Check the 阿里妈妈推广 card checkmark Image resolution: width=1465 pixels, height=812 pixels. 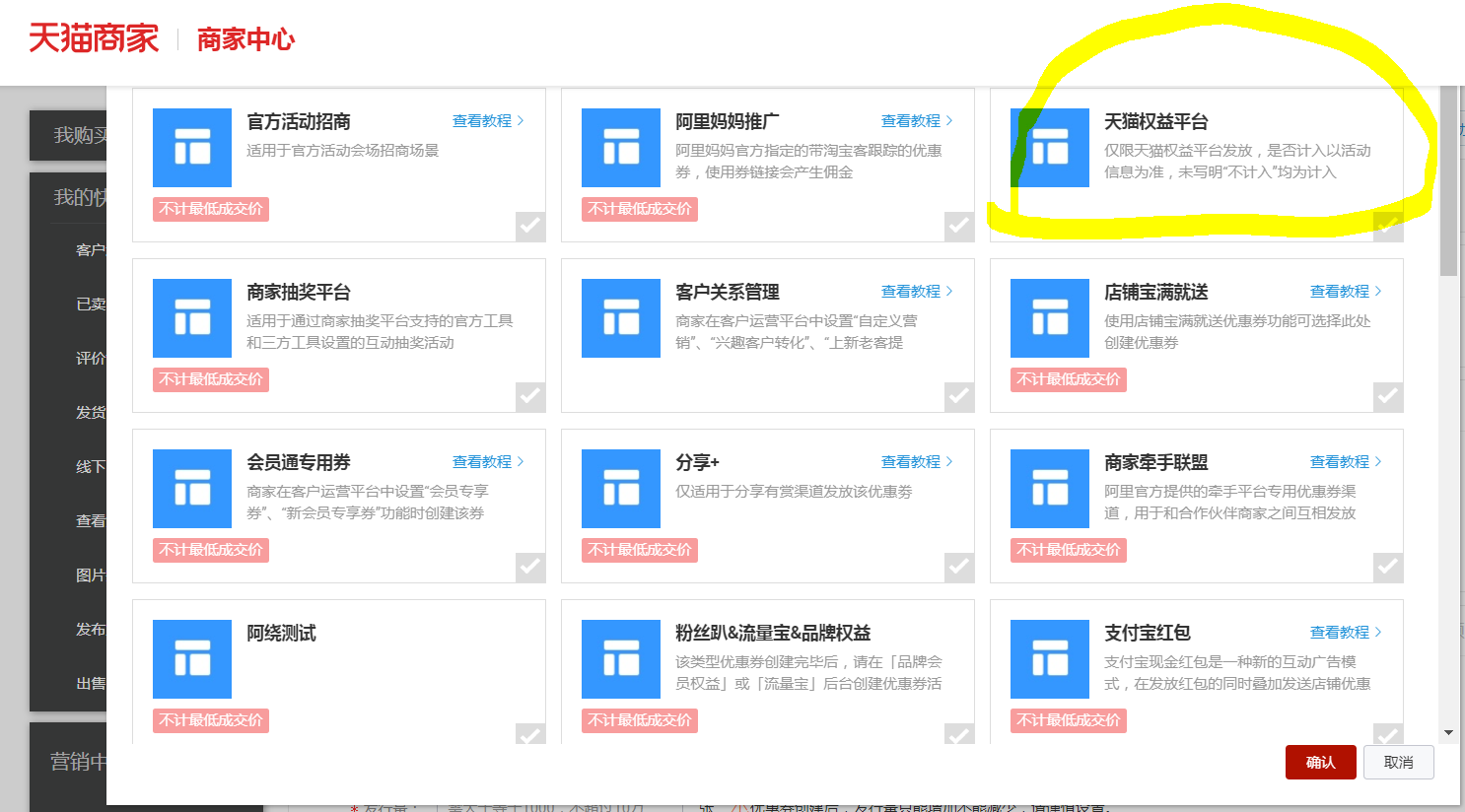pos(959,227)
